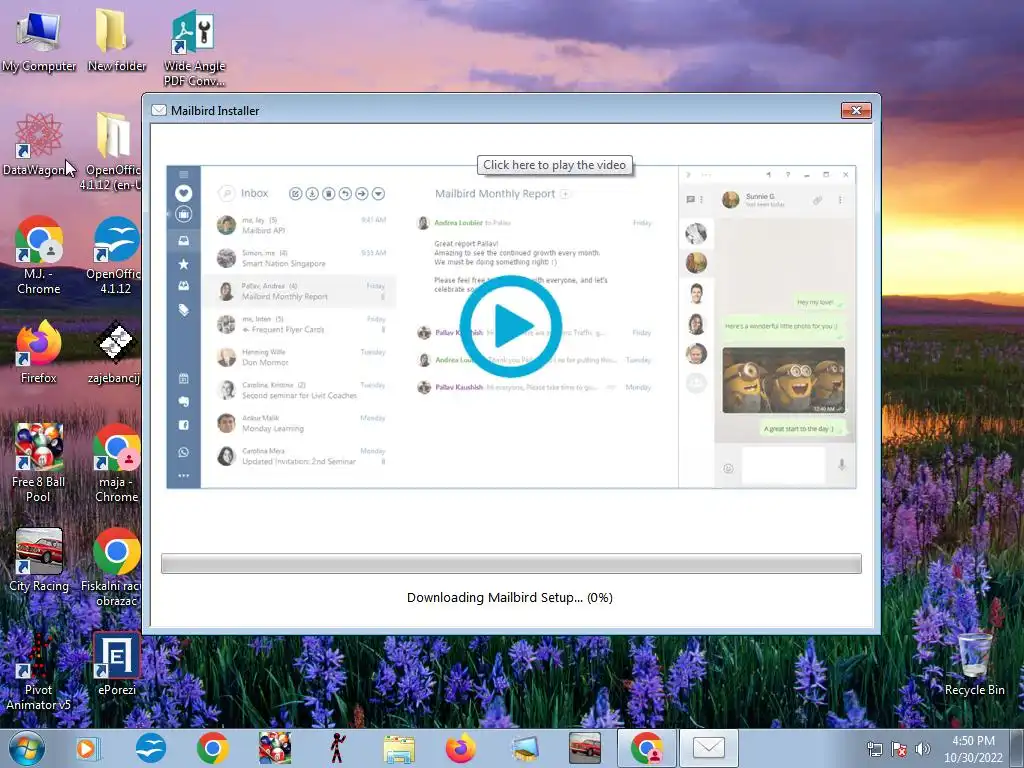
Task: Open plain Chrome icon in taskbar
Action: [x=212, y=748]
